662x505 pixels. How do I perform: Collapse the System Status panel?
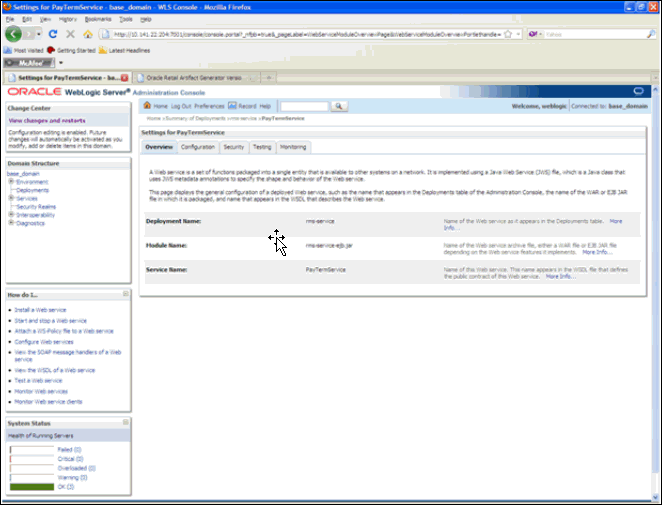126,422
